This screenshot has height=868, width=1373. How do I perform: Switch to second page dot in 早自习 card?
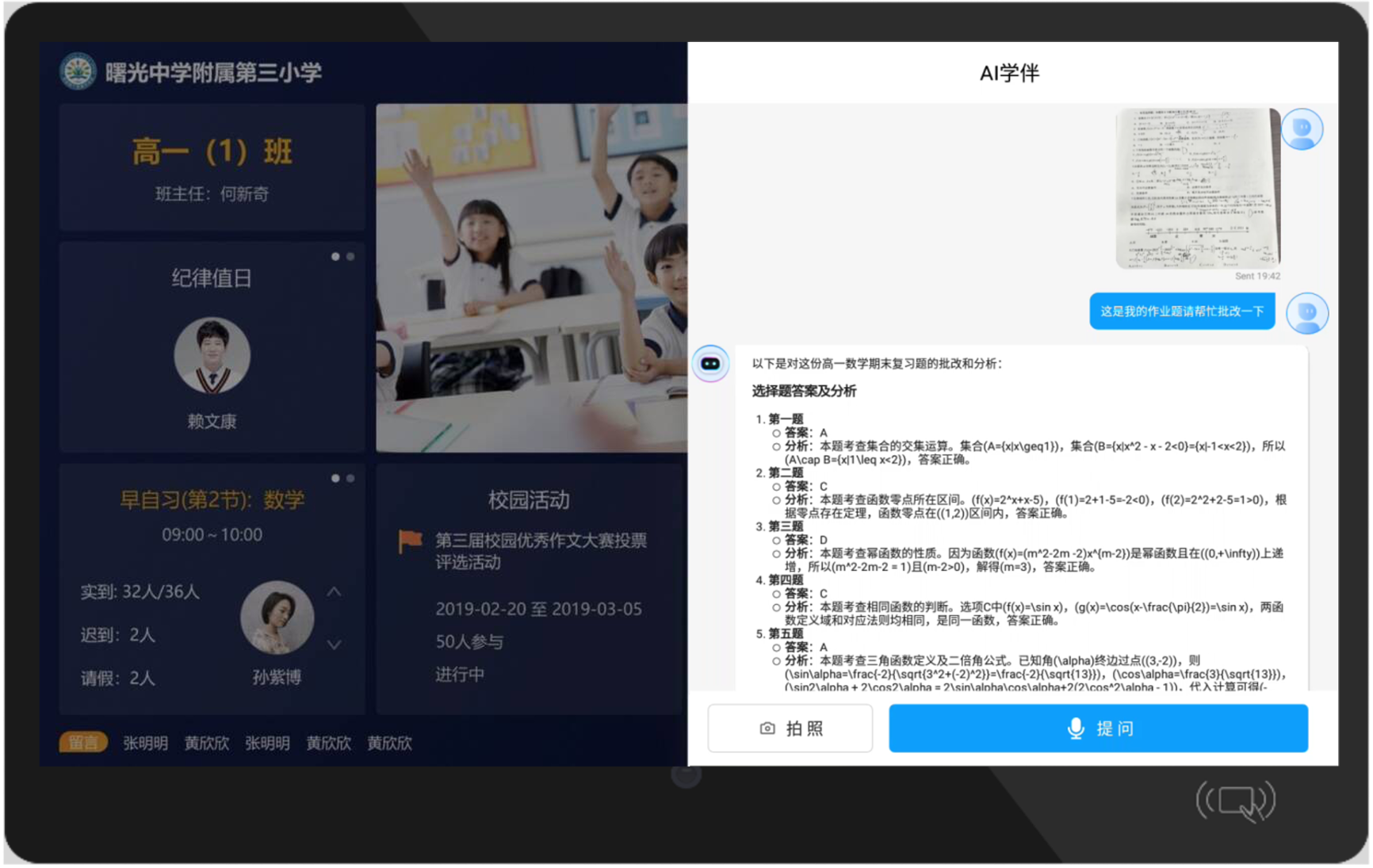click(x=350, y=478)
